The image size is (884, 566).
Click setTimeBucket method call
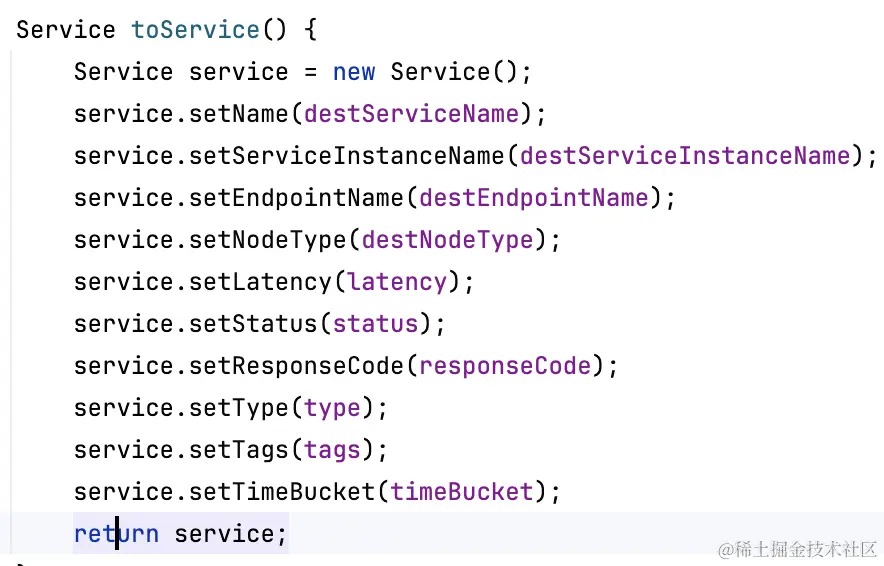282,492
